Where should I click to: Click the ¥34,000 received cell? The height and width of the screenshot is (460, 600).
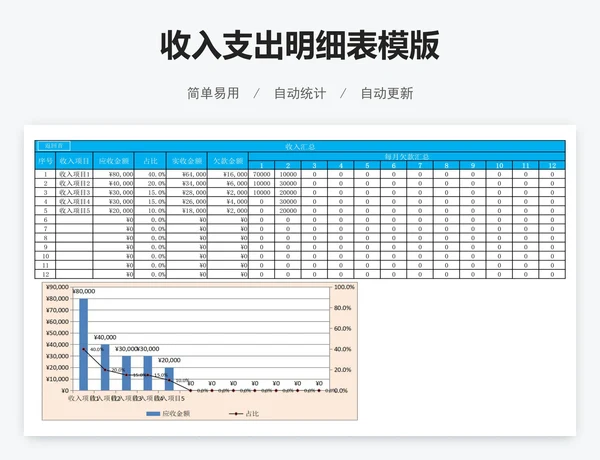(187, 183)
